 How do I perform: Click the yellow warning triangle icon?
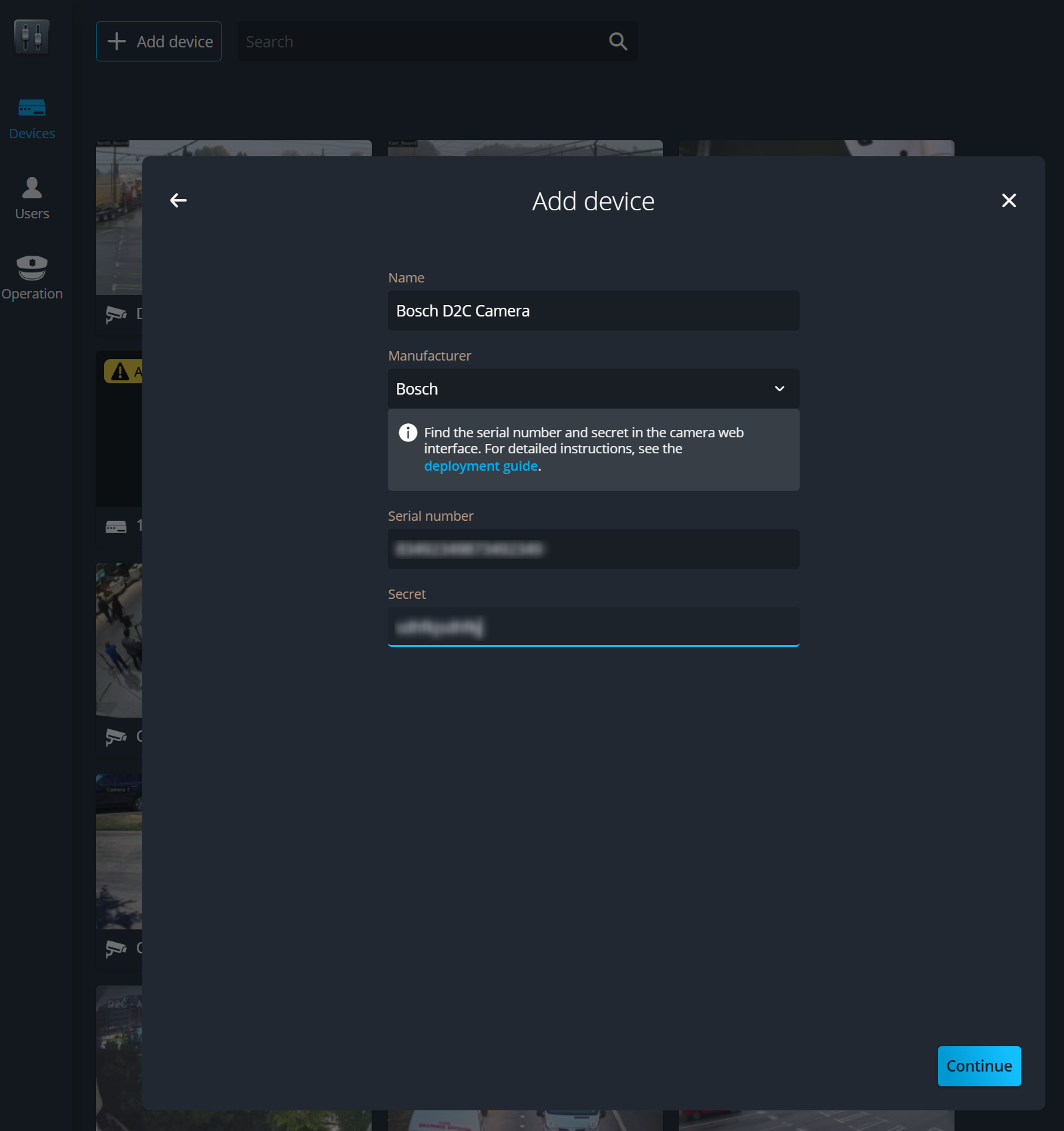click(x=120, y=371)
